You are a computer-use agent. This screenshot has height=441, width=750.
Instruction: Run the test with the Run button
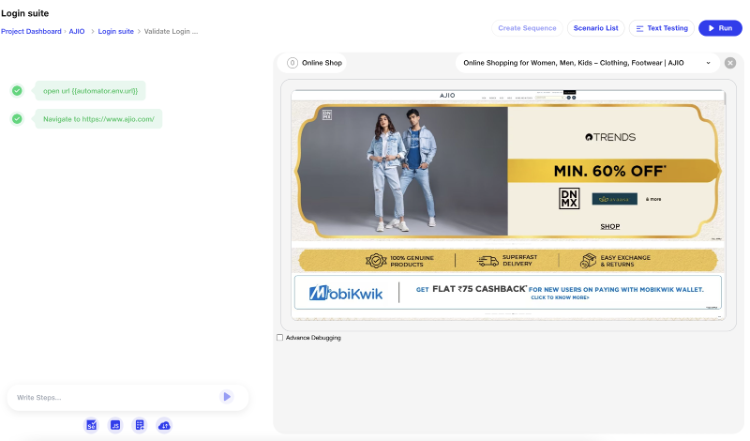tap(720, 28)
